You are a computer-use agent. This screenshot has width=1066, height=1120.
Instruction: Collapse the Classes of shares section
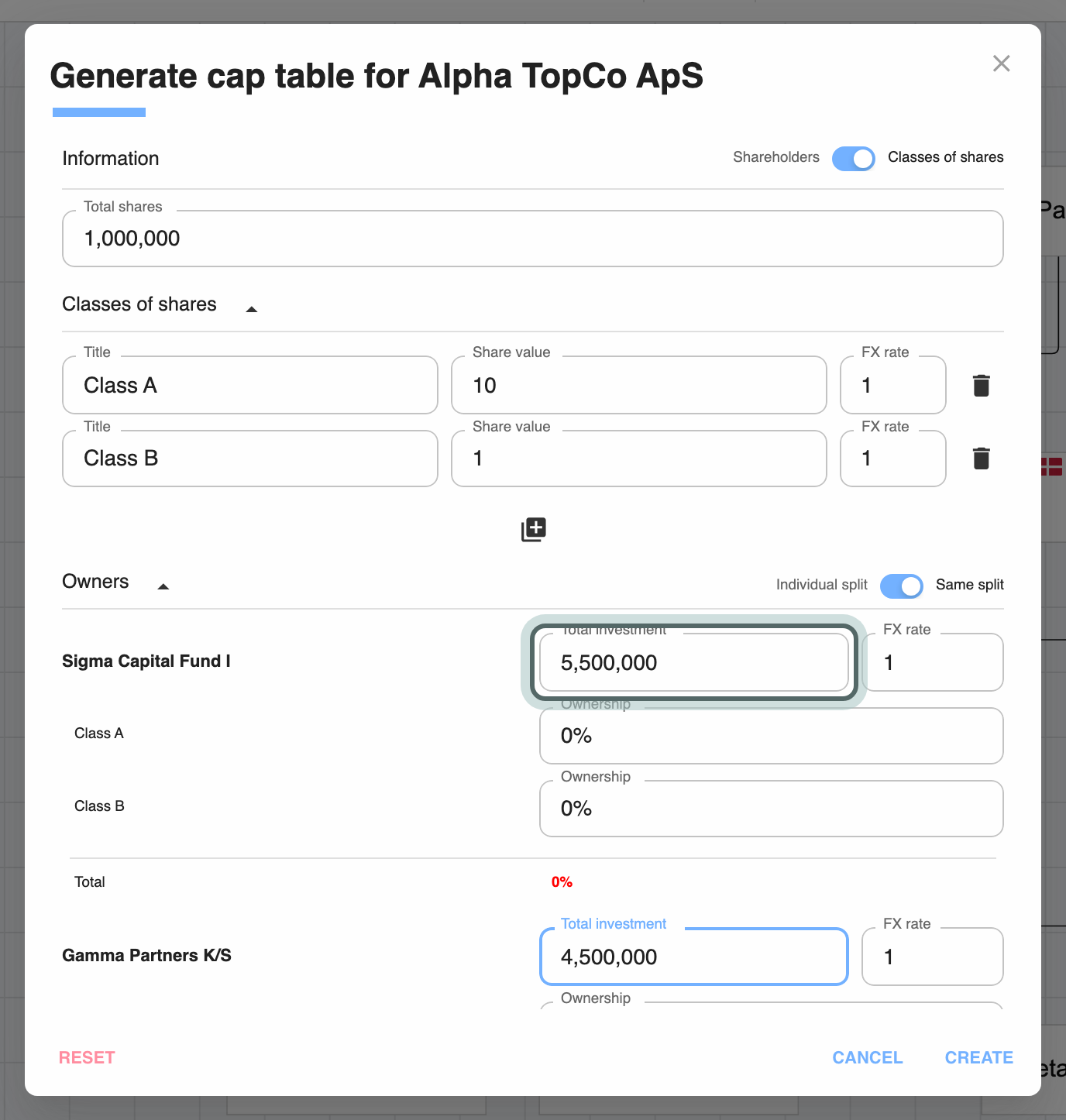251,309
